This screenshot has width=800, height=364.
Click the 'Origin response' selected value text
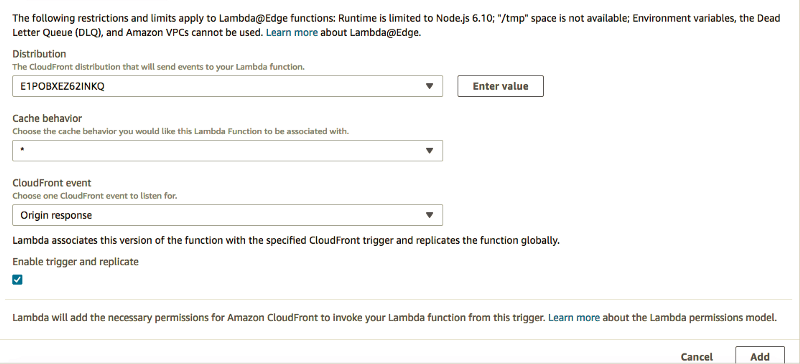[x=56, y=215]
